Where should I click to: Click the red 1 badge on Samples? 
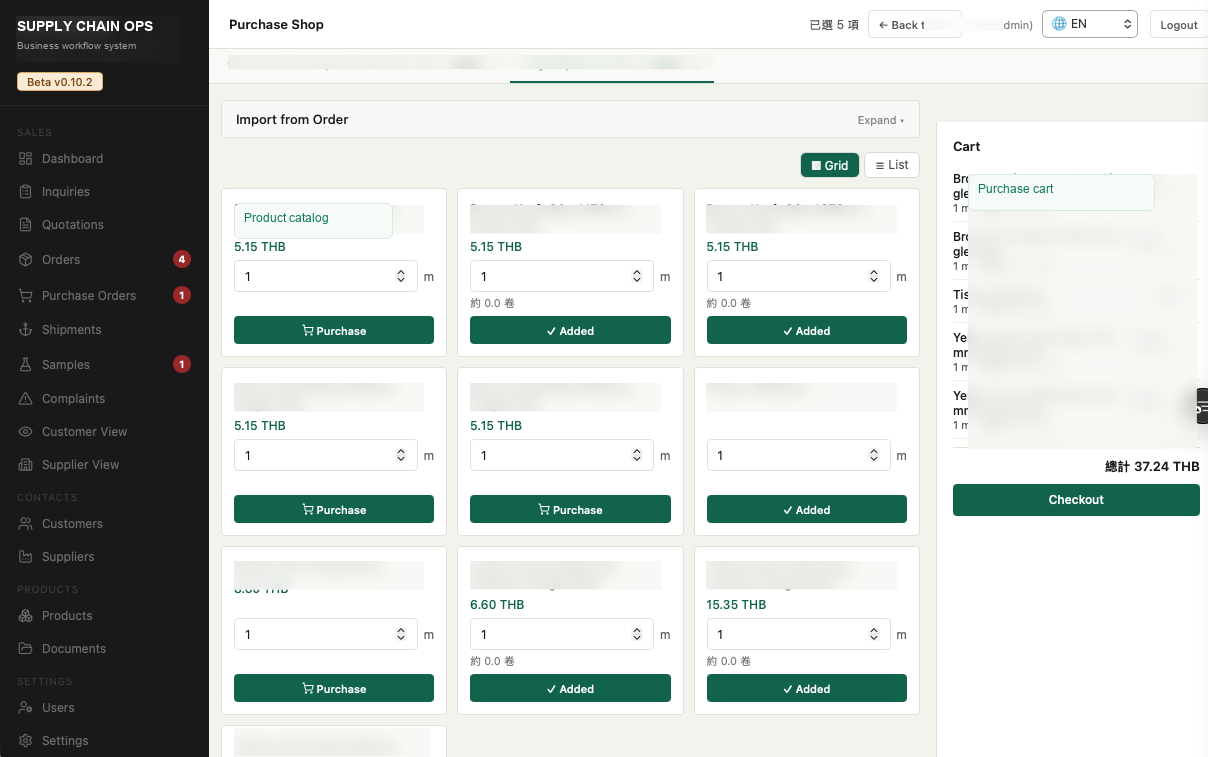point(182,364)
